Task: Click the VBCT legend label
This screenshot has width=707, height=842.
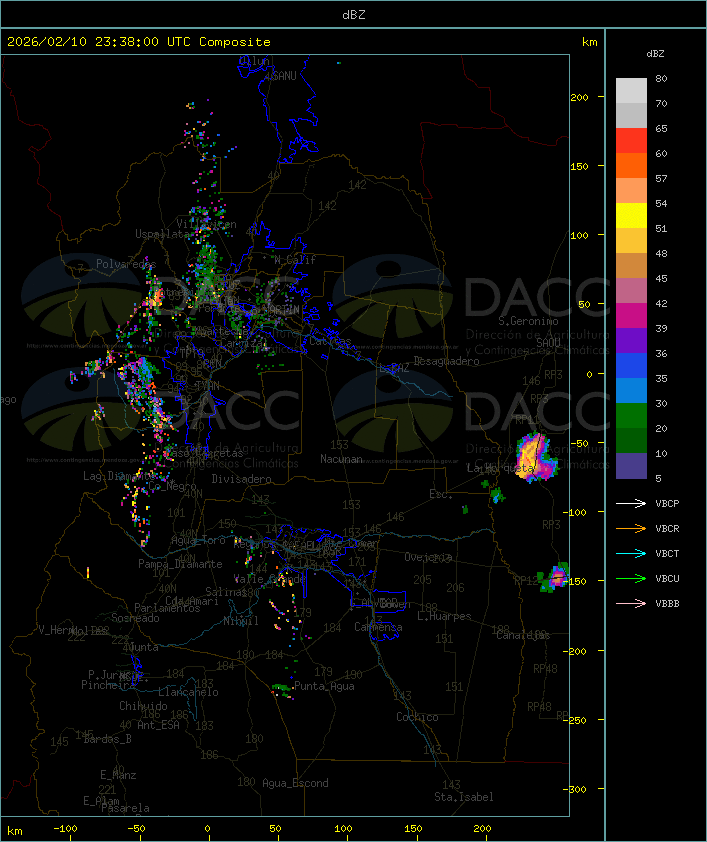Action: [667, 554]
